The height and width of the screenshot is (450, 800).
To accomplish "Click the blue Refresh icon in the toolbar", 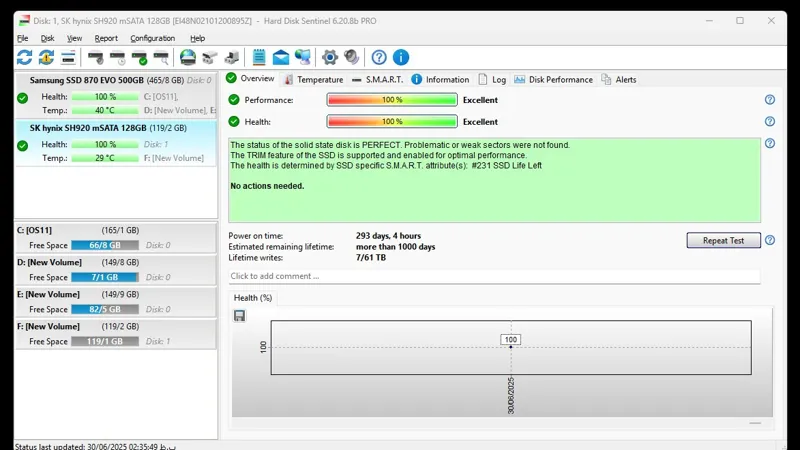I will click(x=24, y=58).
